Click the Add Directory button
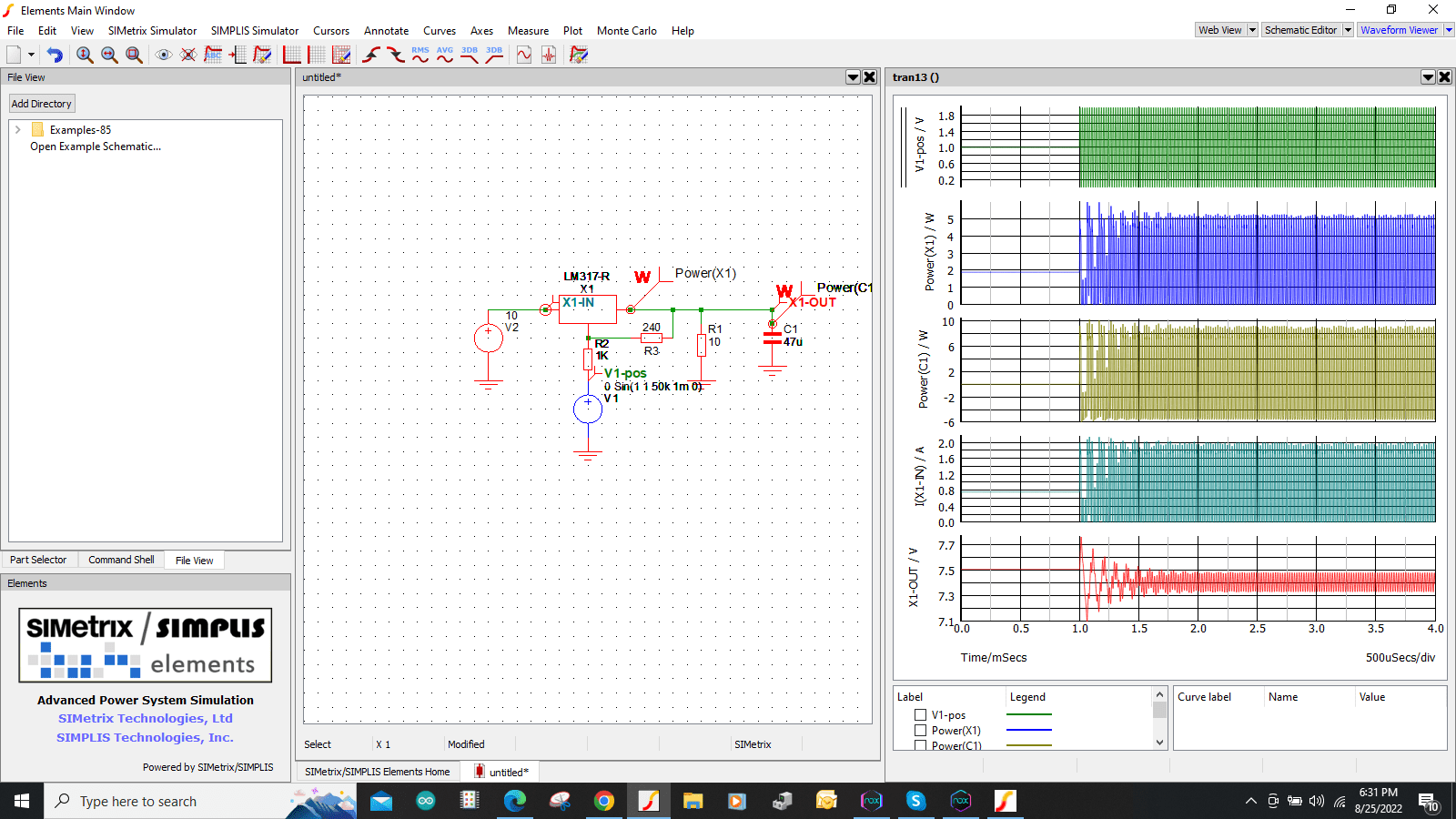 pyautogui.click(x=41, y=103)
